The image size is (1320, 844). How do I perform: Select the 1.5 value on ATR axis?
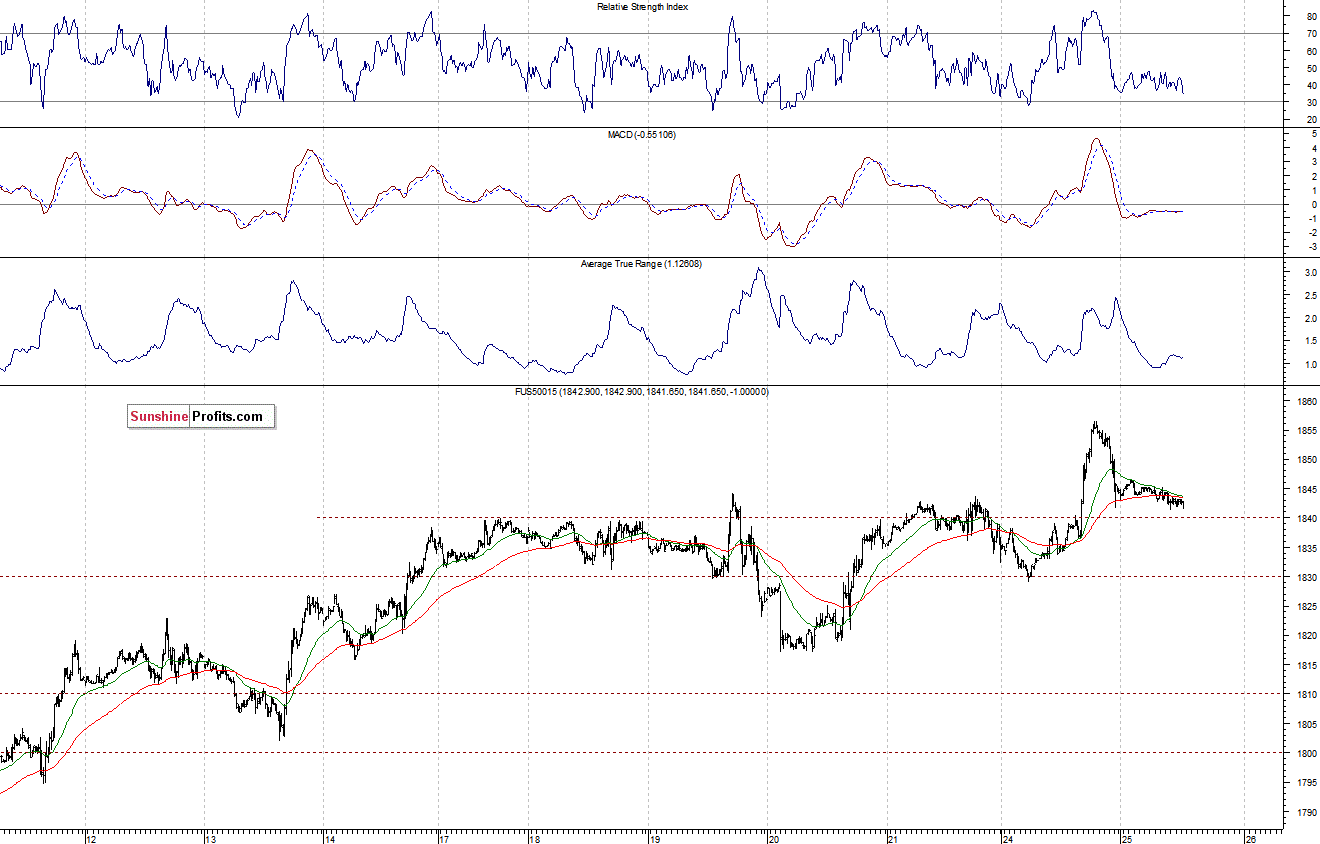click(1309, 341)
